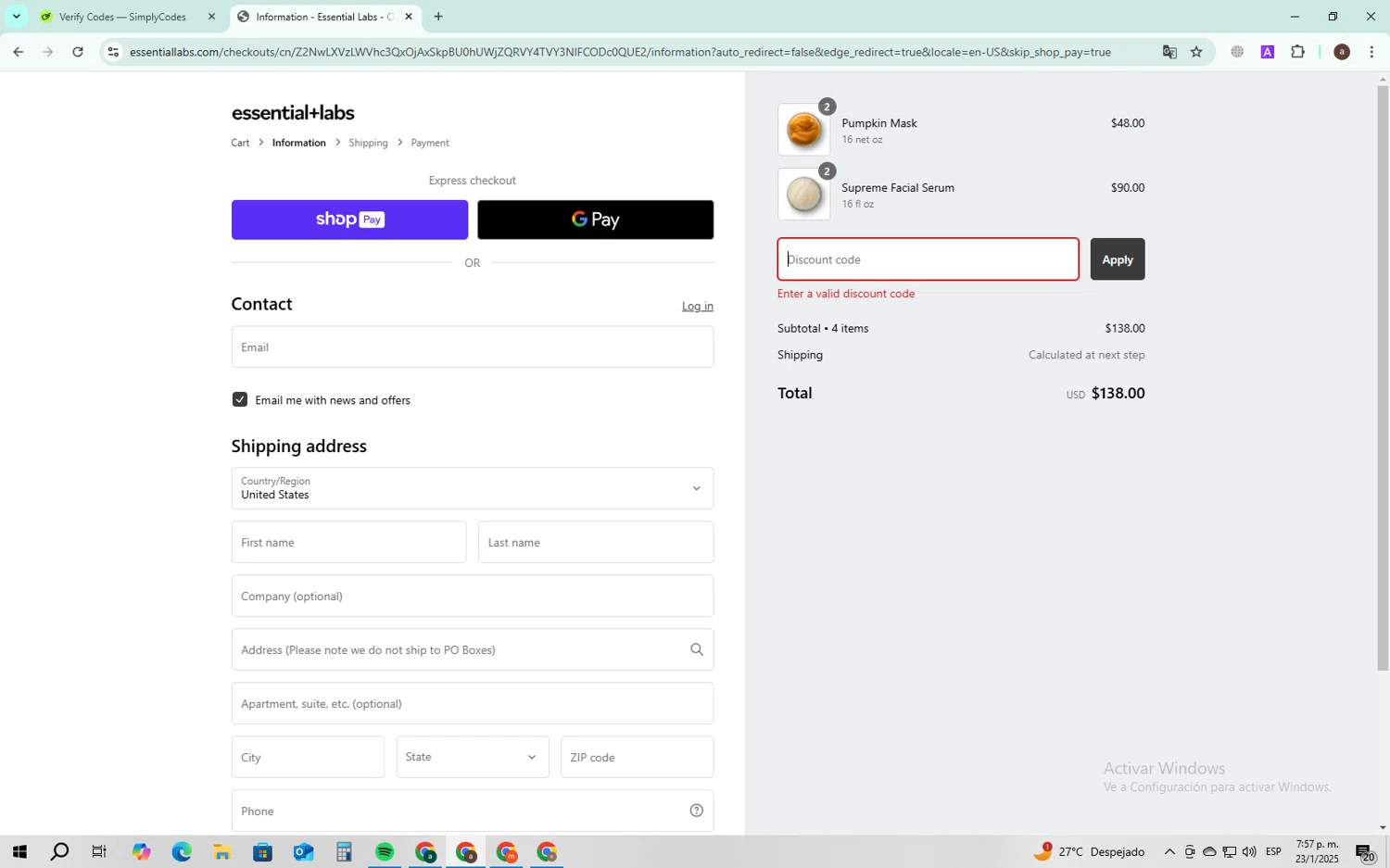
Task: Focus the First name field
Action: (x=348, y=542)
